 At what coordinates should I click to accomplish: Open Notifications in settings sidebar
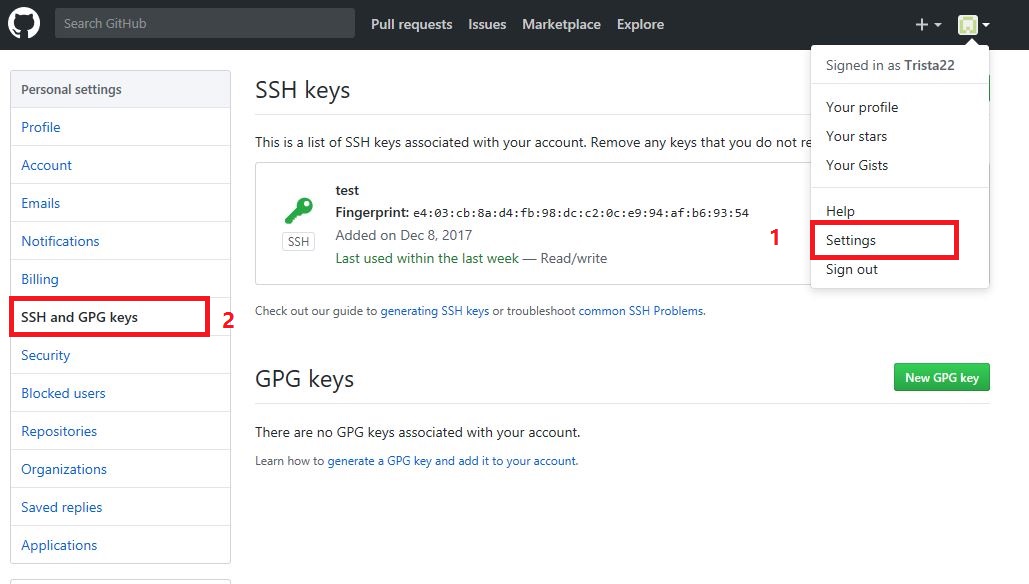coord(120,241)
